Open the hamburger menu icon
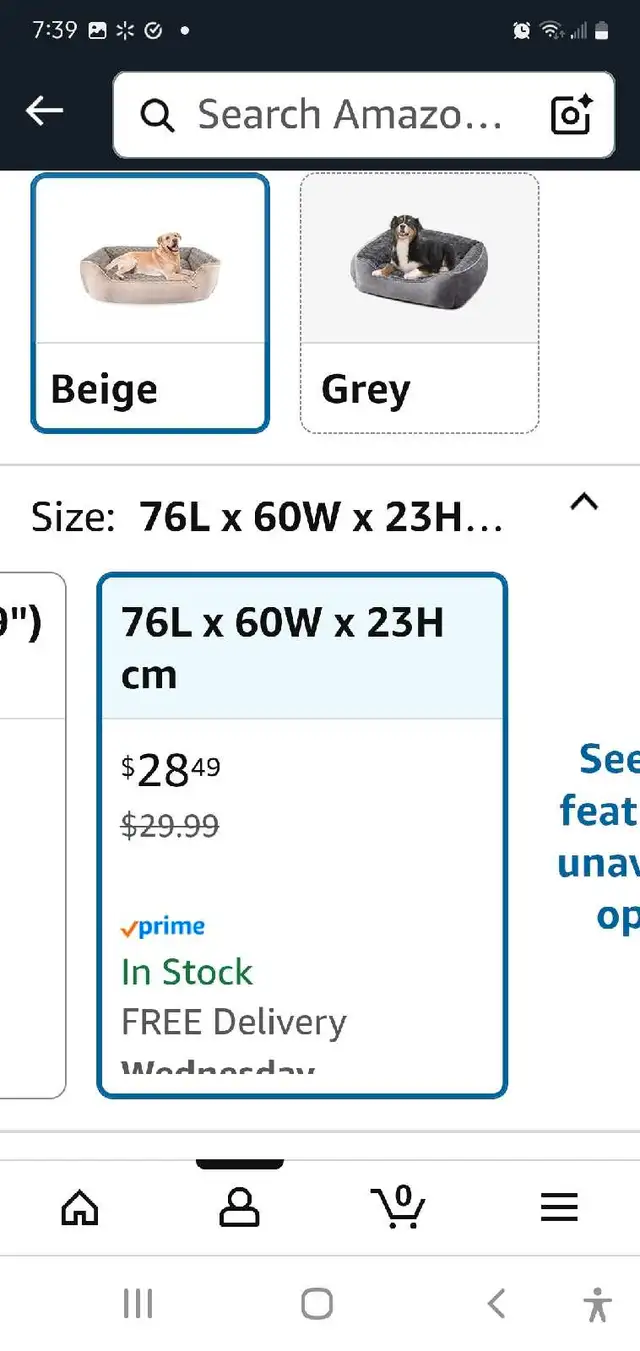640x1351 pixels. [x=559, y=1208]
